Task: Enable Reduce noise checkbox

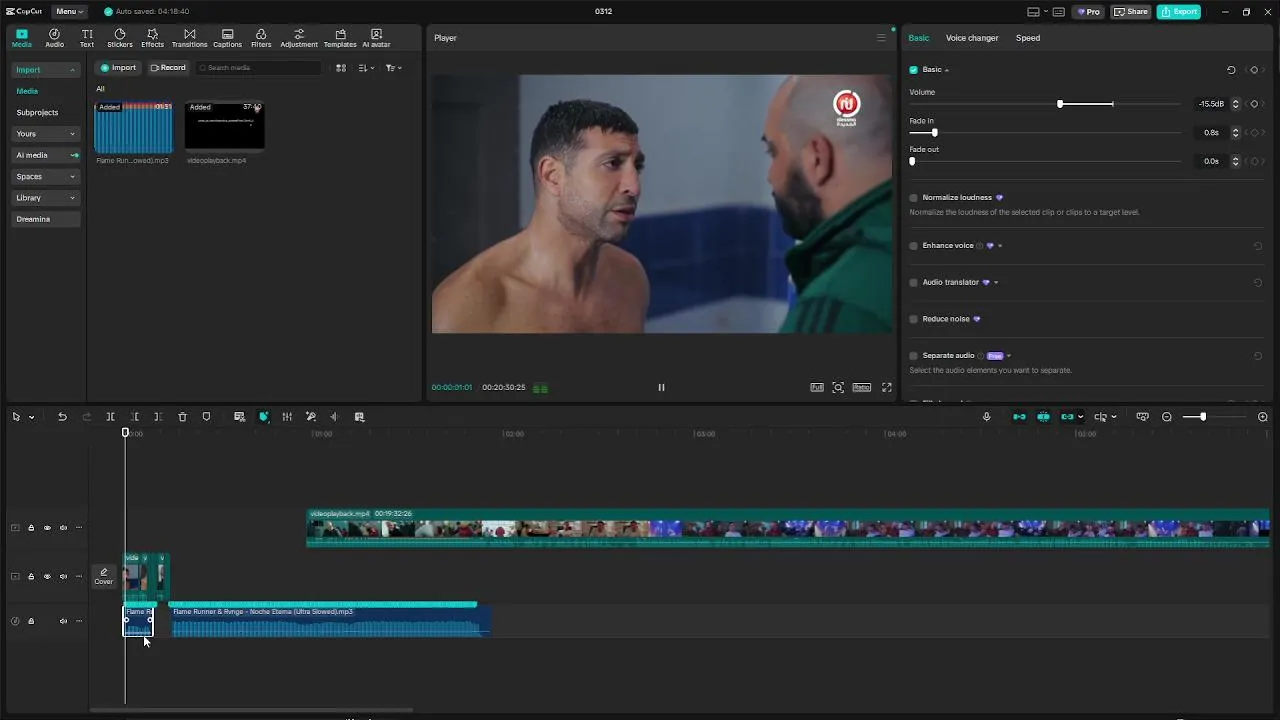Action: pos(913,319)
